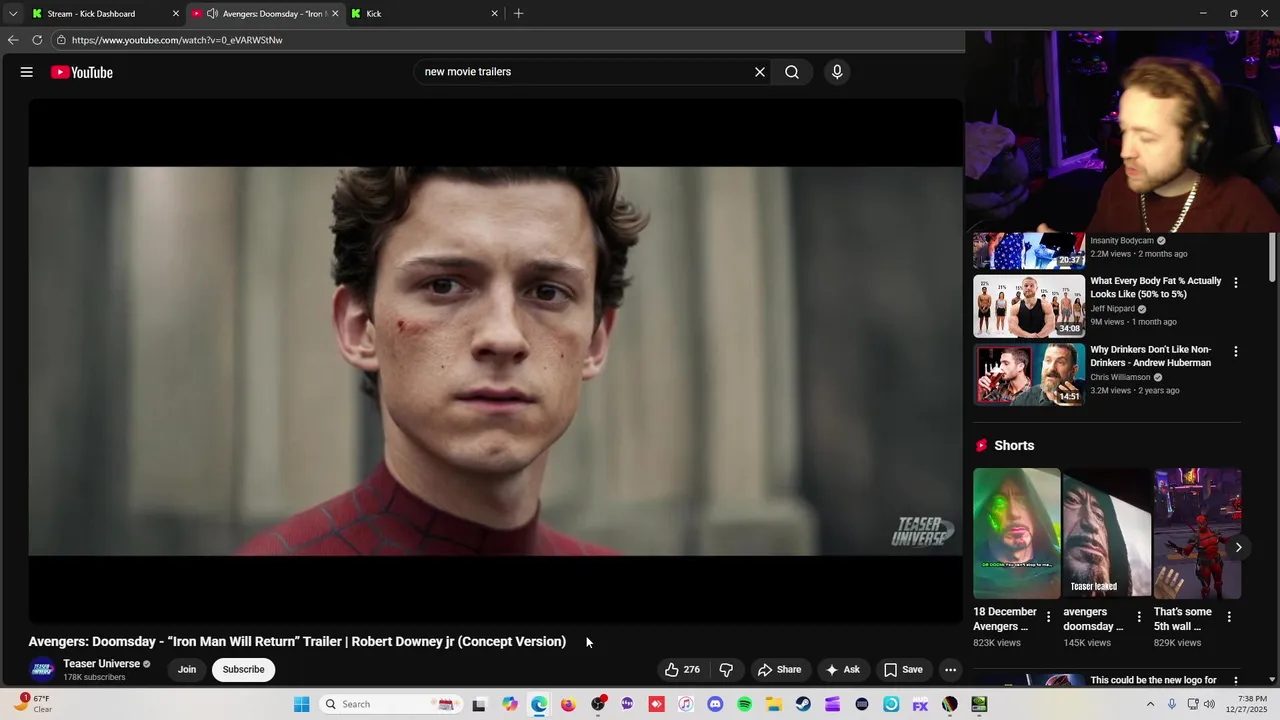Open the FX app from the taskbar
The image size is (1280, 720).
[x=920, y=704]
